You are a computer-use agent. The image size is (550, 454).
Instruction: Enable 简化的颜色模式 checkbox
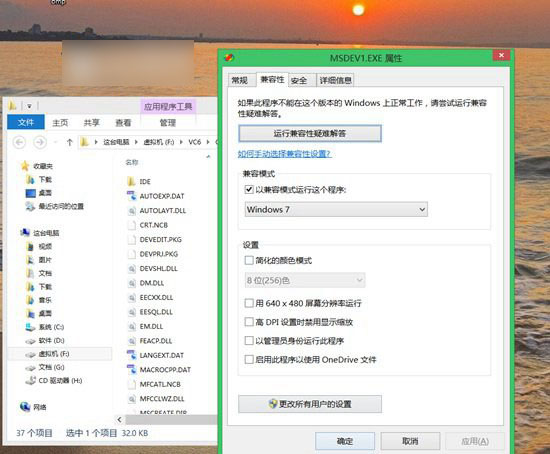[x=249, y=260]
